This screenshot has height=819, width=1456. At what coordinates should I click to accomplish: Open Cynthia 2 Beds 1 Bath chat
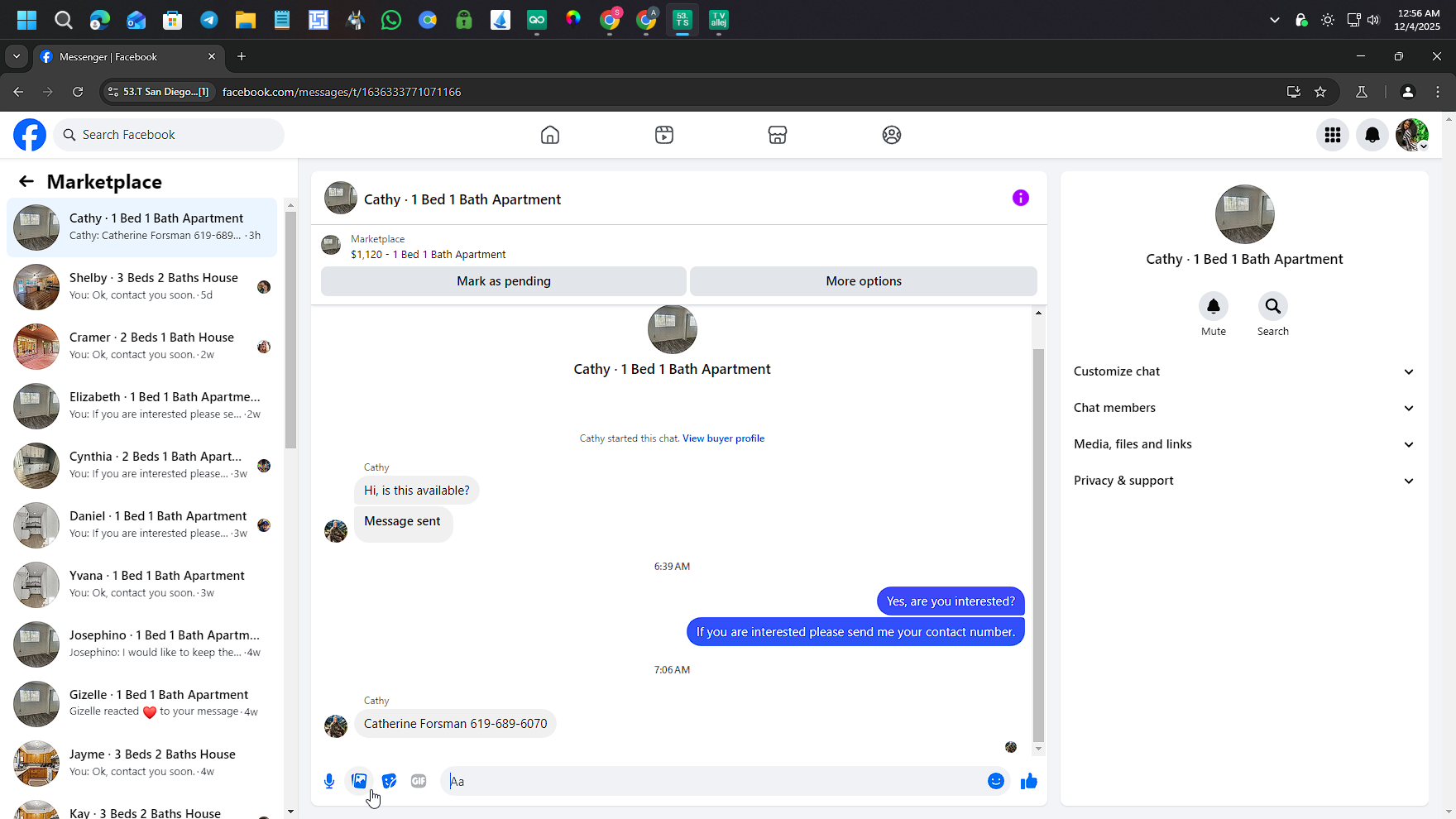[142, 466]
